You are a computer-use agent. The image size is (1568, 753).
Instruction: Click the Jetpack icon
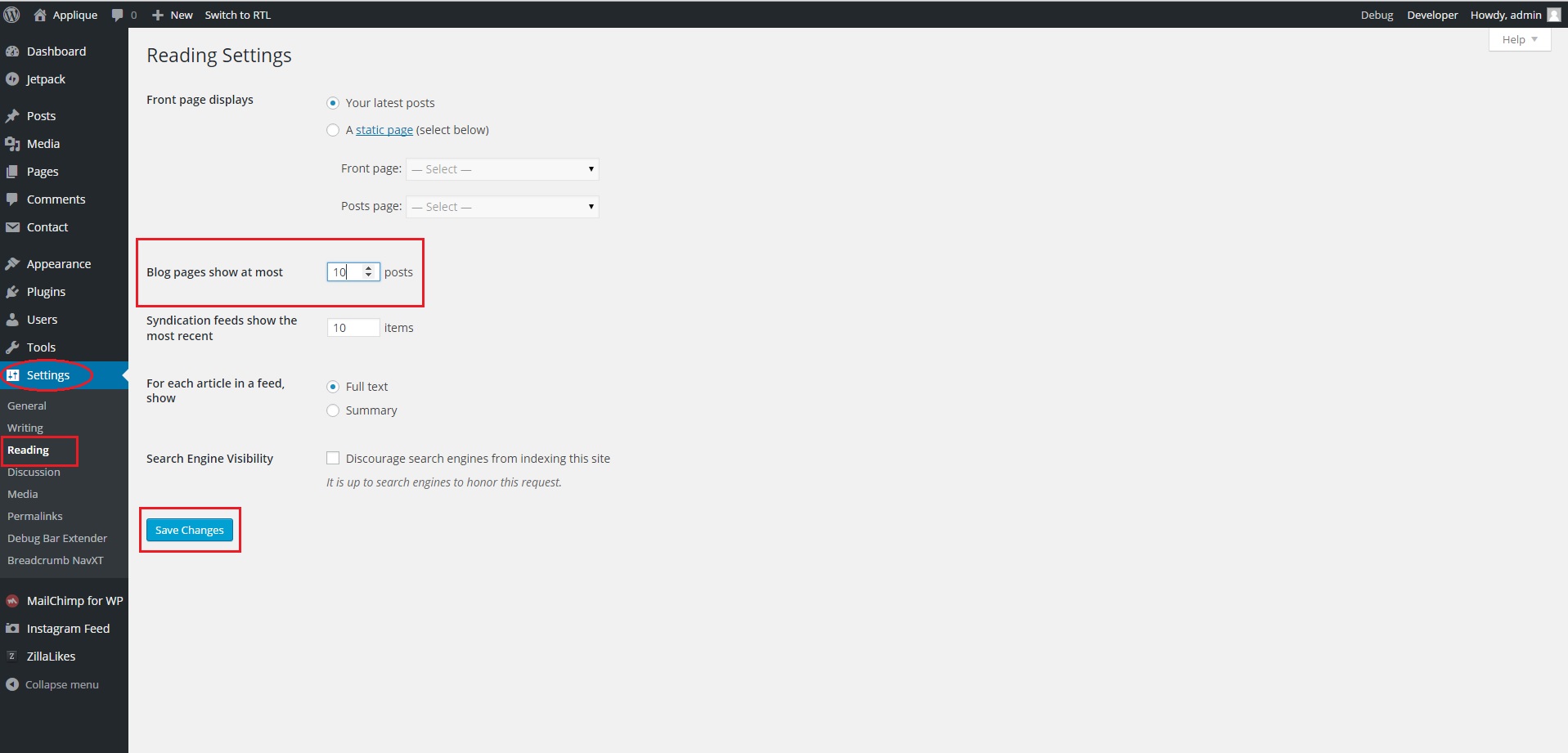click(x=12, y=79)
